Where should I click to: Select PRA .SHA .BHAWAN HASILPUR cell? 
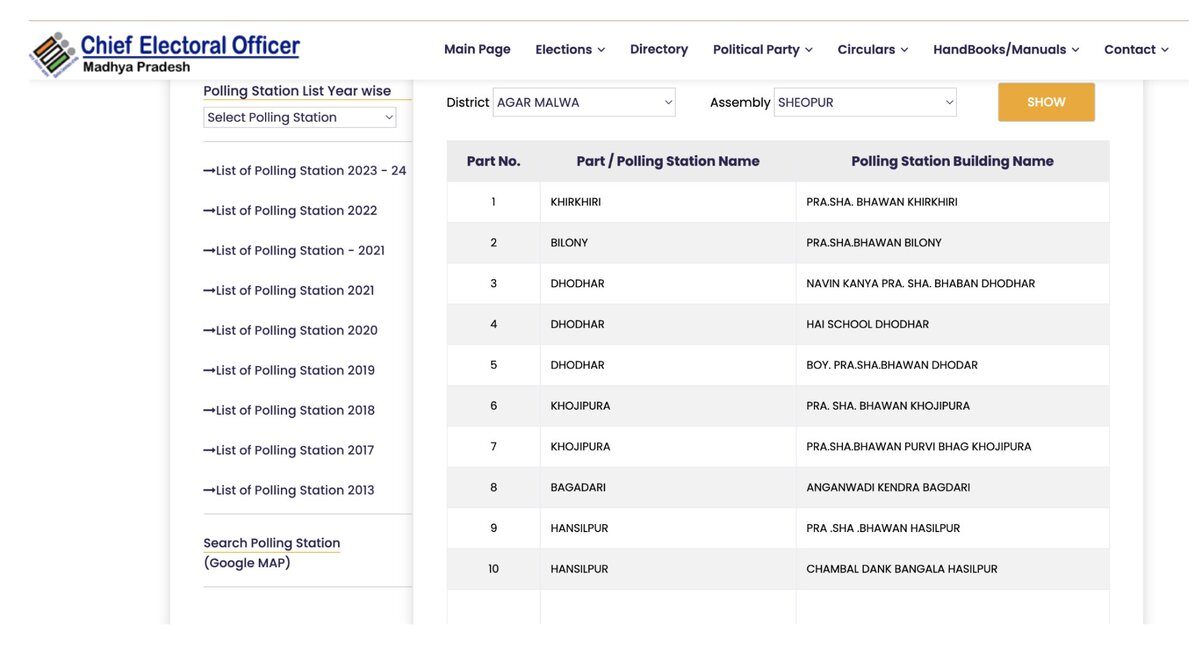pyautogui.click(x=953, y=528)
